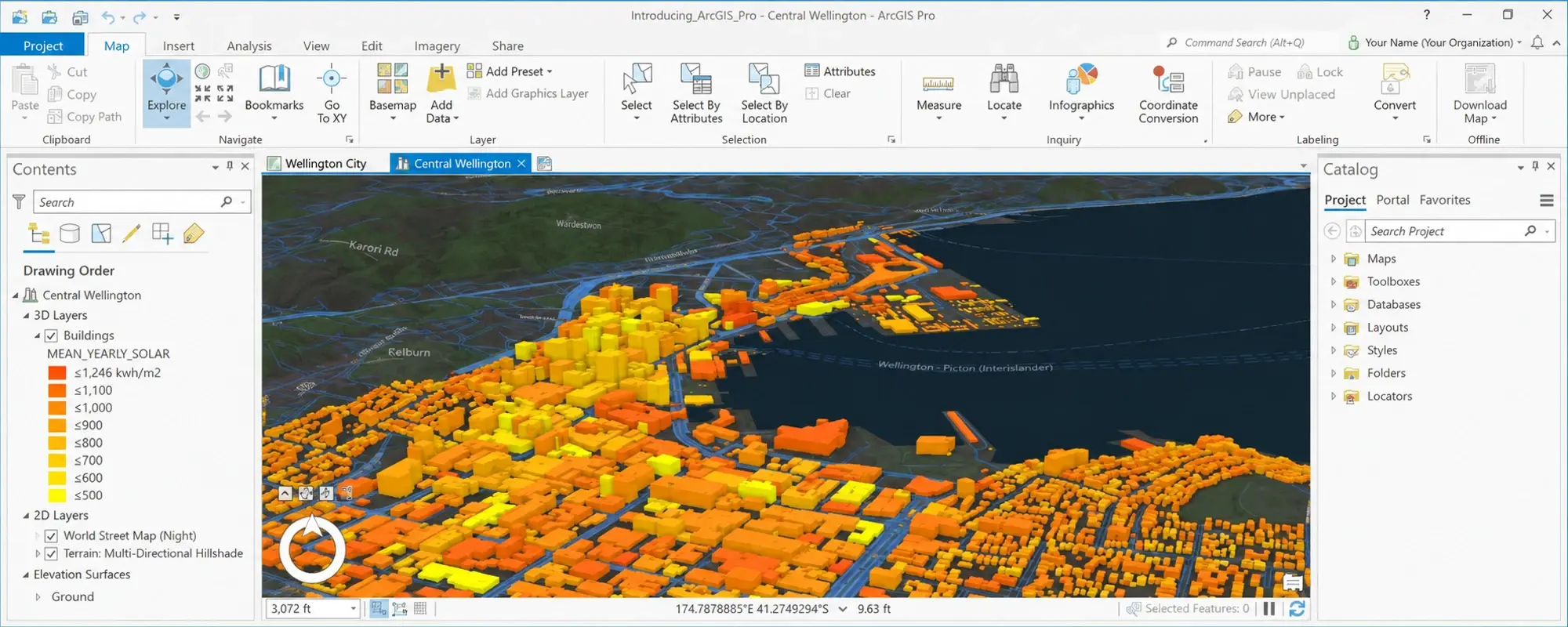Select List By Drawing Order view

[39, 234]
